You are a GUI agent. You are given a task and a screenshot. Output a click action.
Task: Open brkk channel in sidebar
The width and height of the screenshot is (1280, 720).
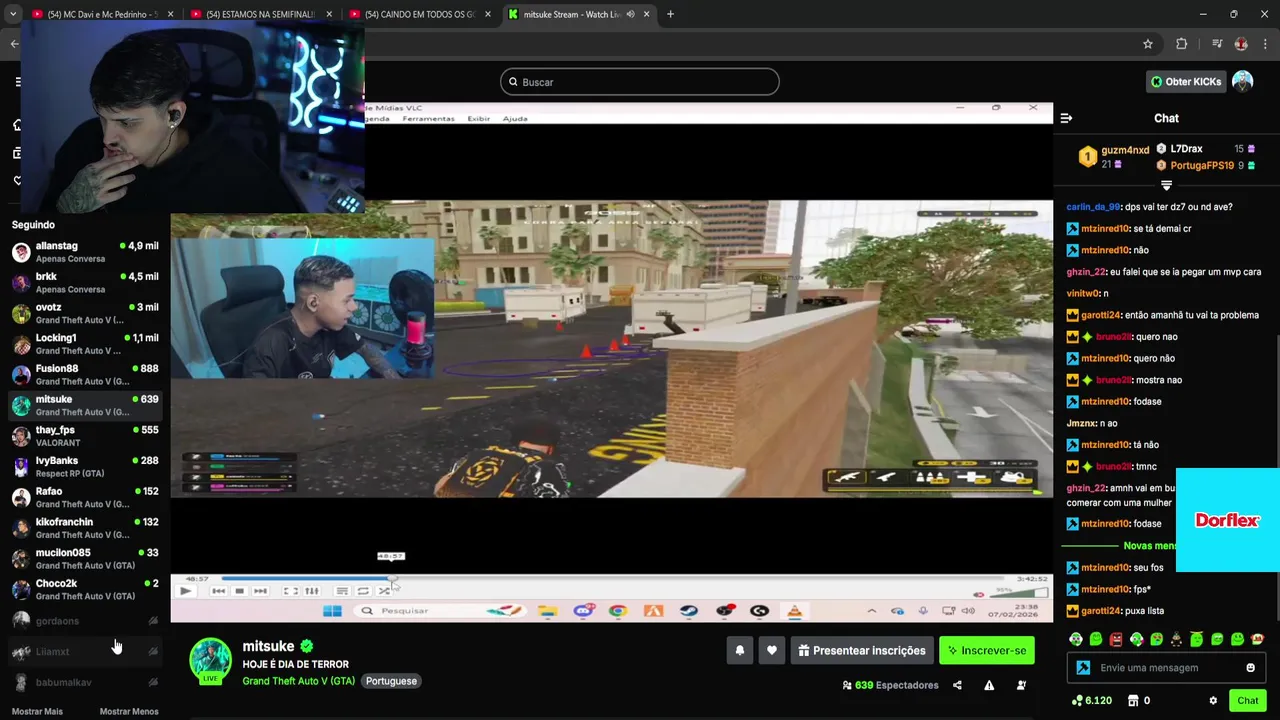pos(85,283)
